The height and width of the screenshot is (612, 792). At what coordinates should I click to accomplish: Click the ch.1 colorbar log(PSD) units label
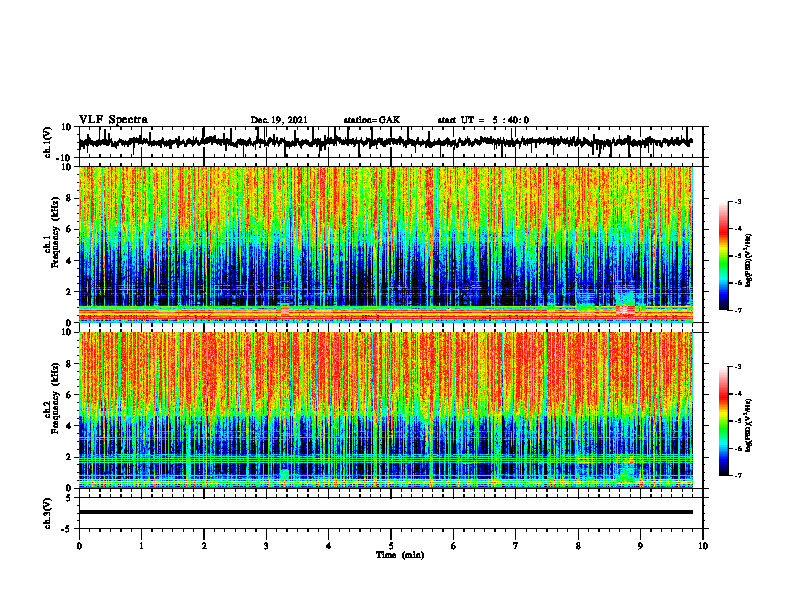coord(749,261)
